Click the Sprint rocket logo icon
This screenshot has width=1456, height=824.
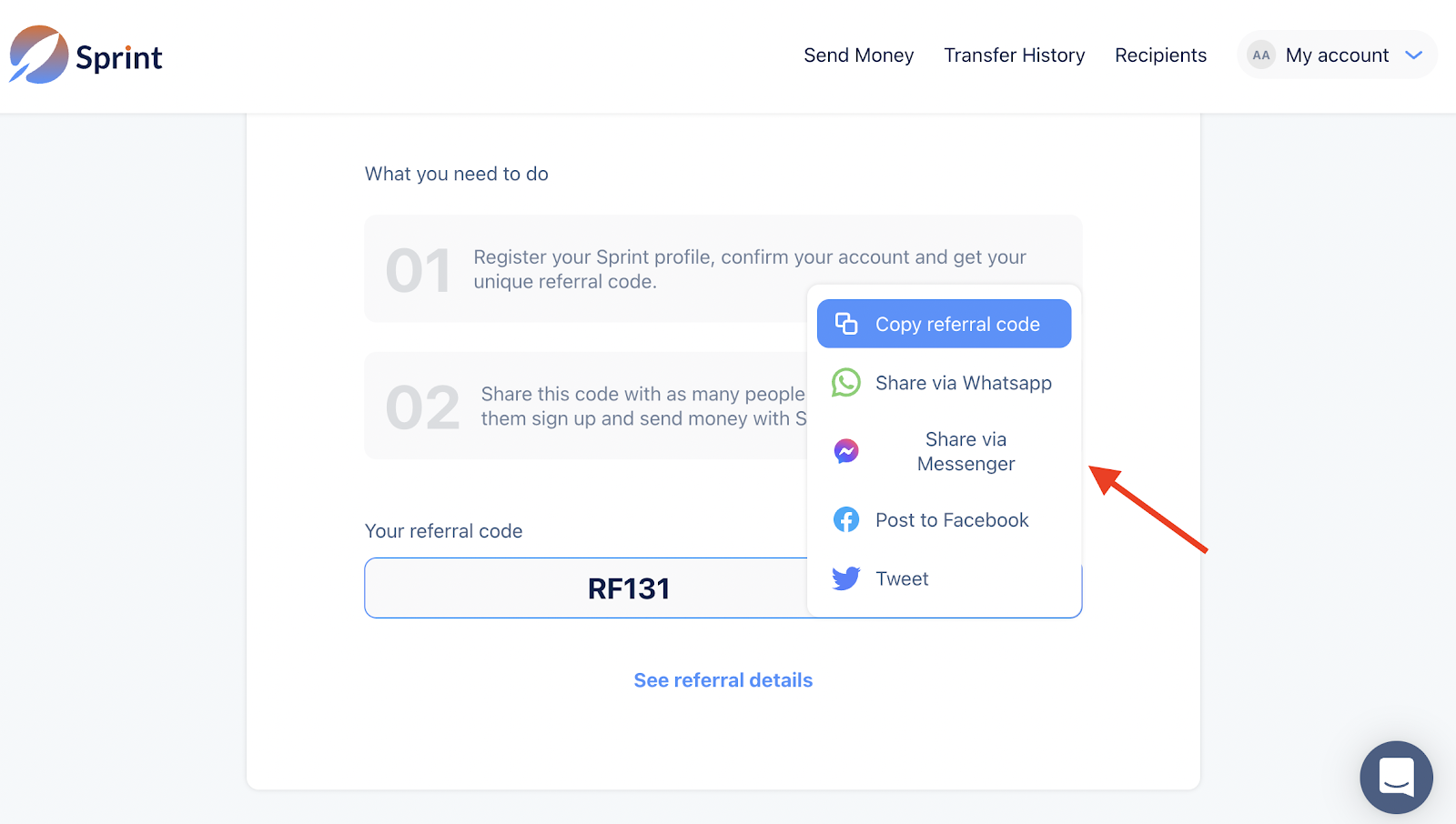point(39,55)
